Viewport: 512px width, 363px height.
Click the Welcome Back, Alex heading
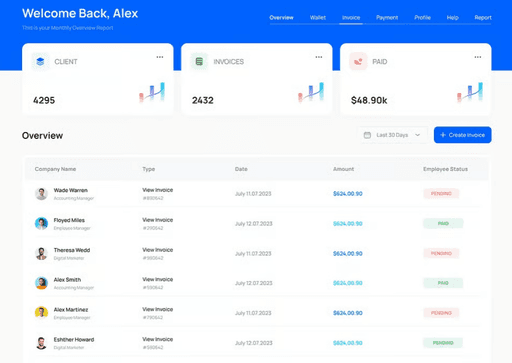[80, 13]
